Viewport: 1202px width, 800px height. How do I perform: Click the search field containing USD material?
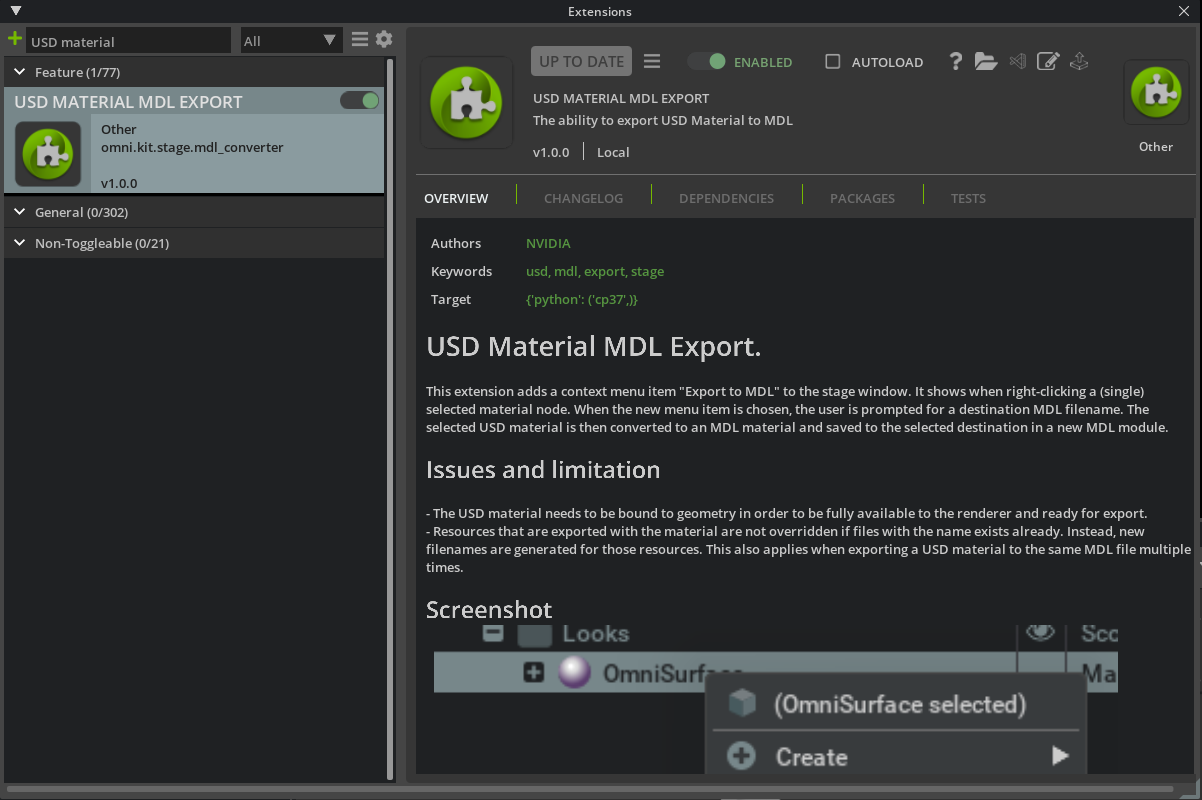[129, 41]
